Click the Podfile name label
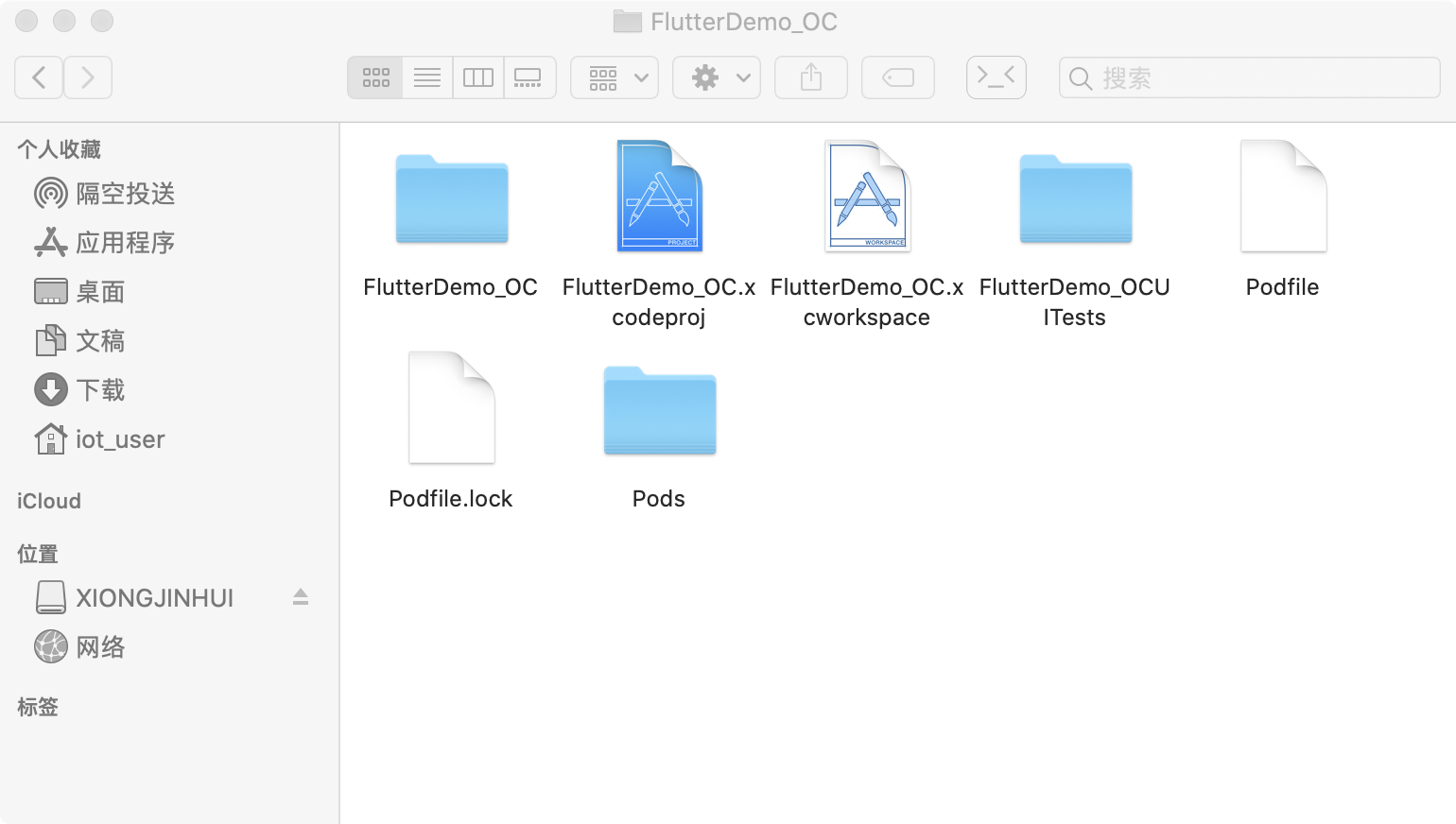Image resolution: width=1456 pixels, height=824 pixels. (1283, 287)
